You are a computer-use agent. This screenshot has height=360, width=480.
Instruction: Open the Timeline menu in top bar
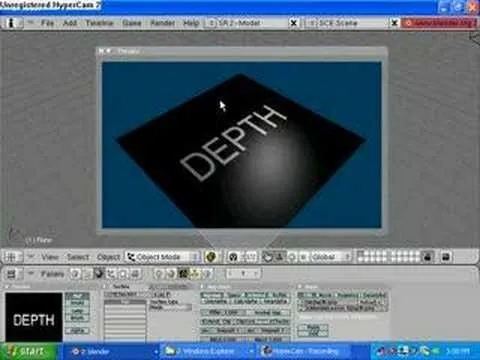point(99,23)
